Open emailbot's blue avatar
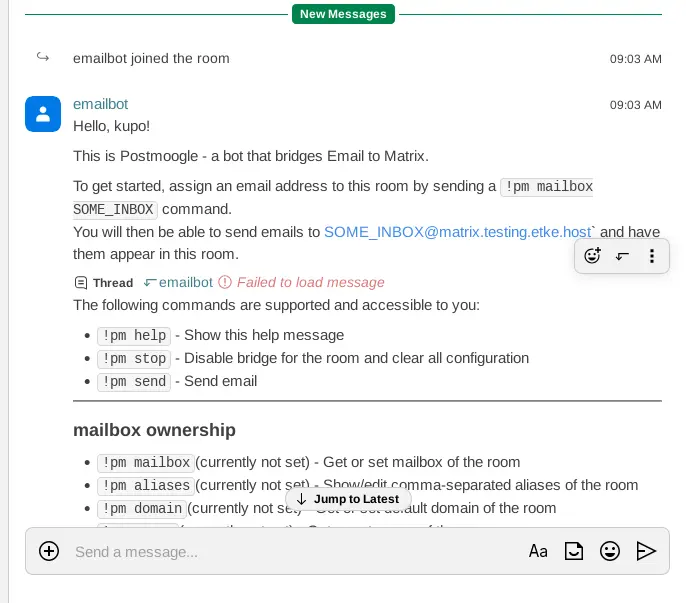 [x=43, y=114]
